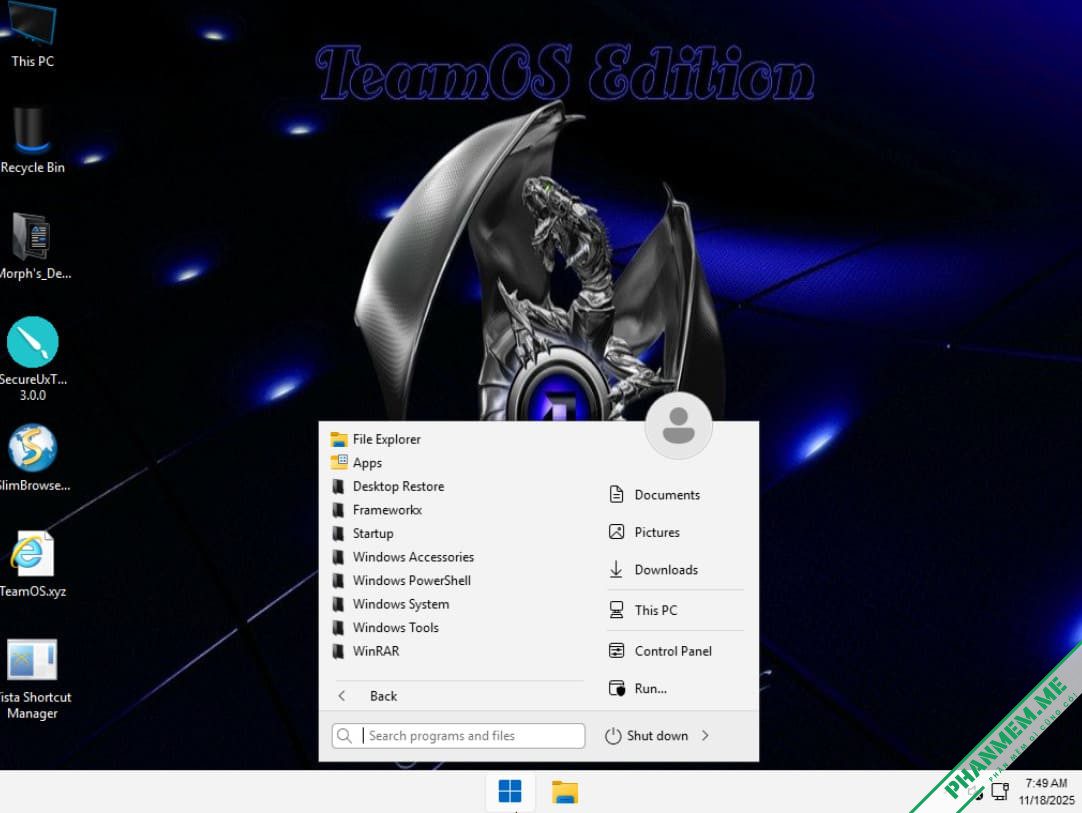Screen dimensions: 1082x813
Task: Click the Startup folder icon
Action: 338,533
